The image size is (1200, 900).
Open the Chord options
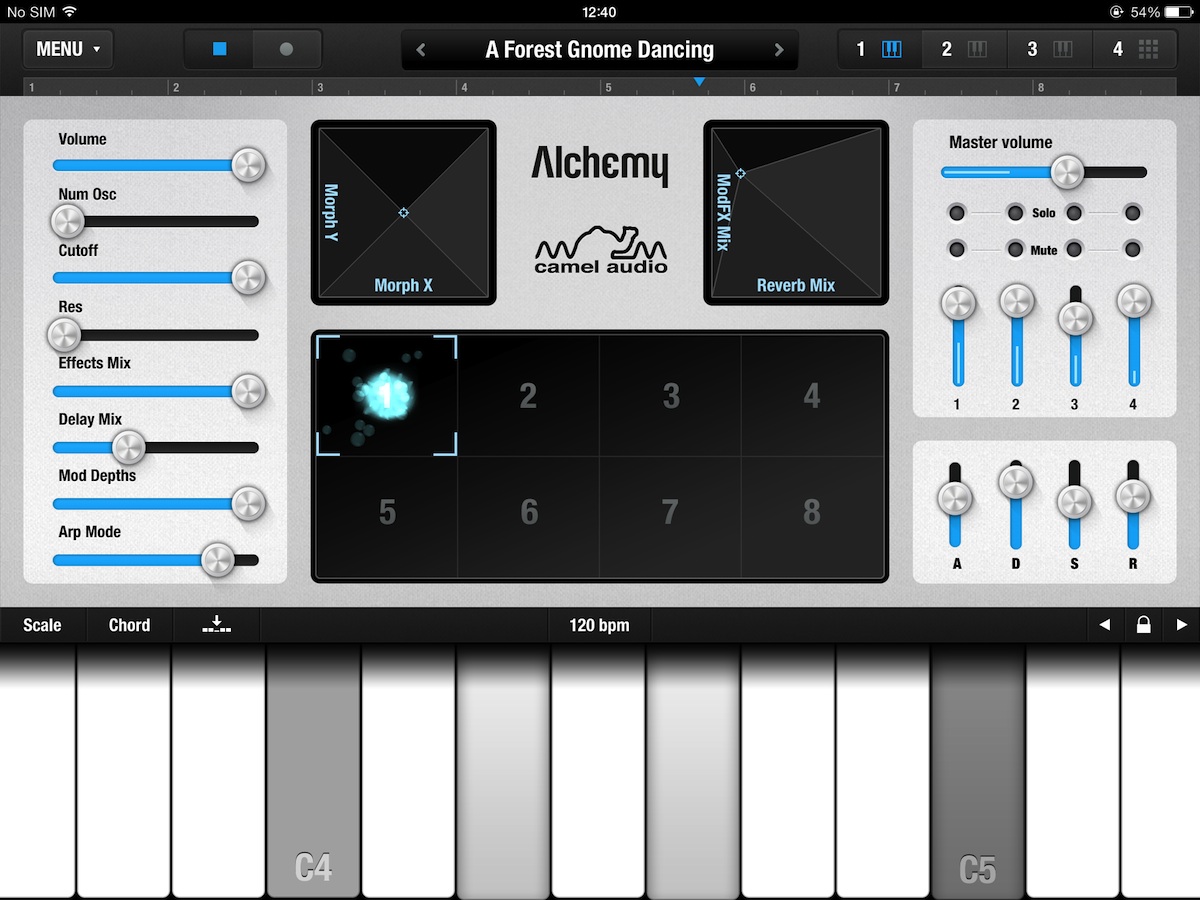(x=130, y=625)
